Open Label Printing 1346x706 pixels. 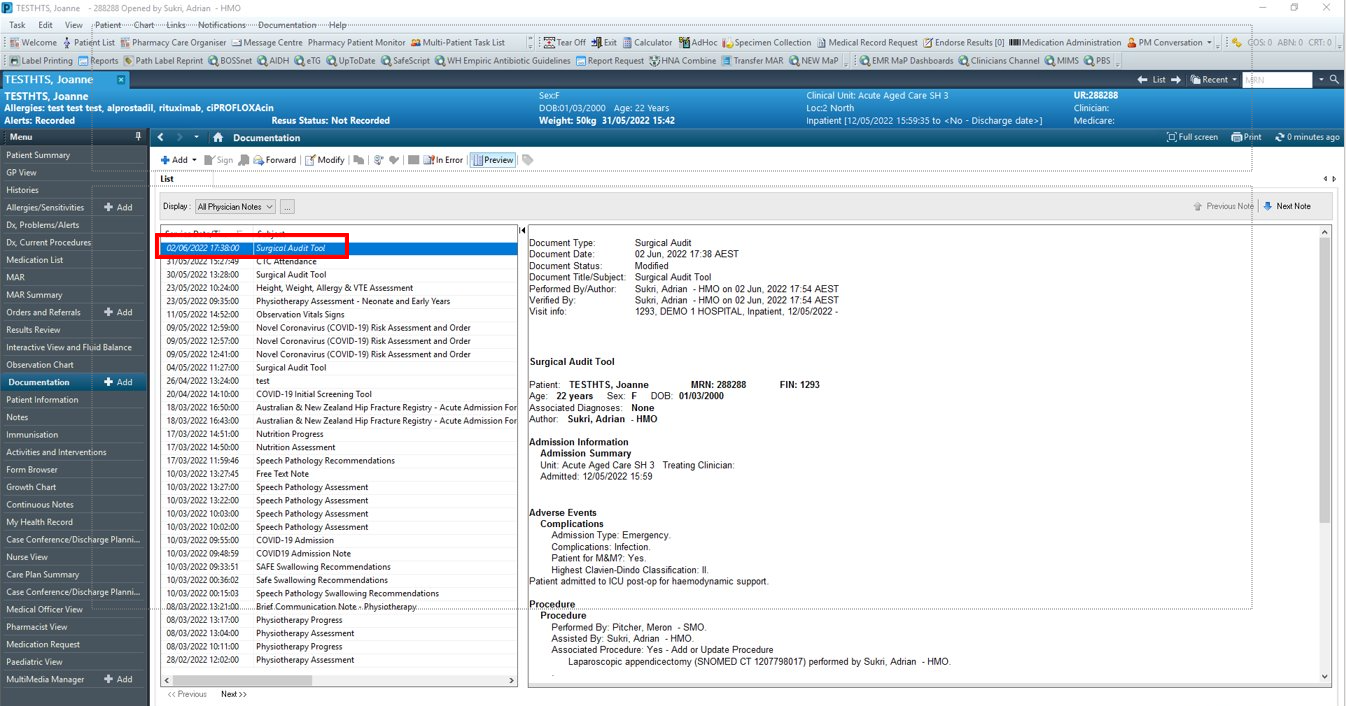click(41, 61)
